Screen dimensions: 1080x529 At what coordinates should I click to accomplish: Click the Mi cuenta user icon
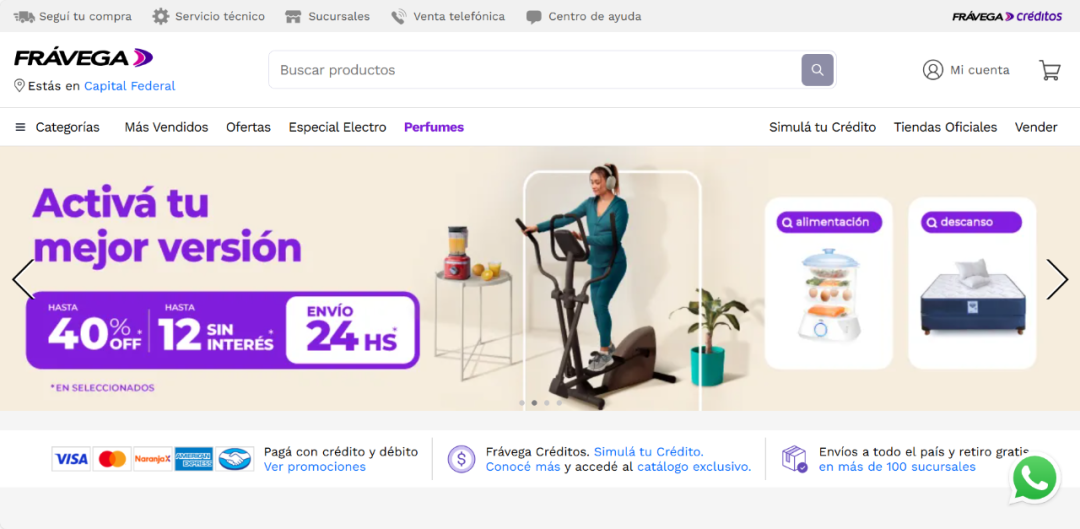coord(933,70)
